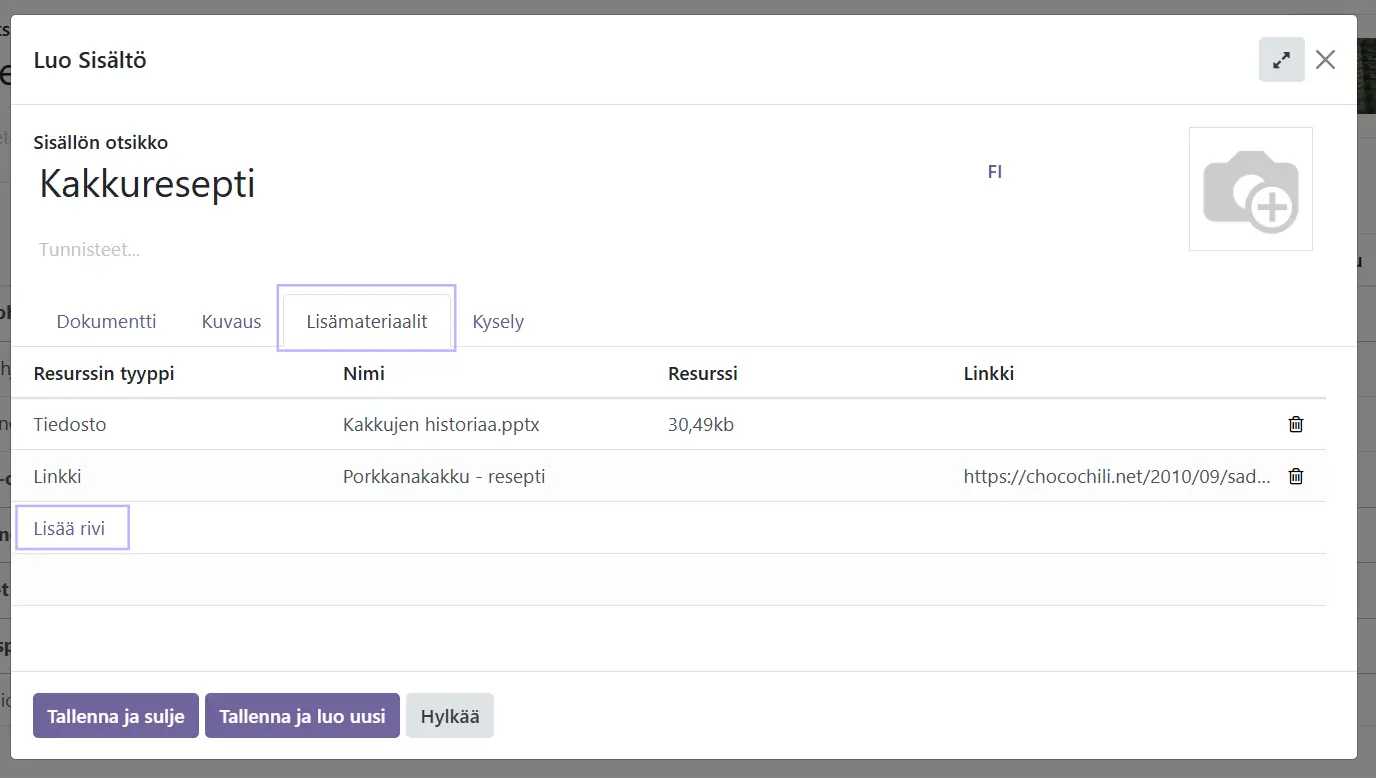Open the Tiedosto resource type cell
Screen dimensions: 1376x778
click(70, 424)
